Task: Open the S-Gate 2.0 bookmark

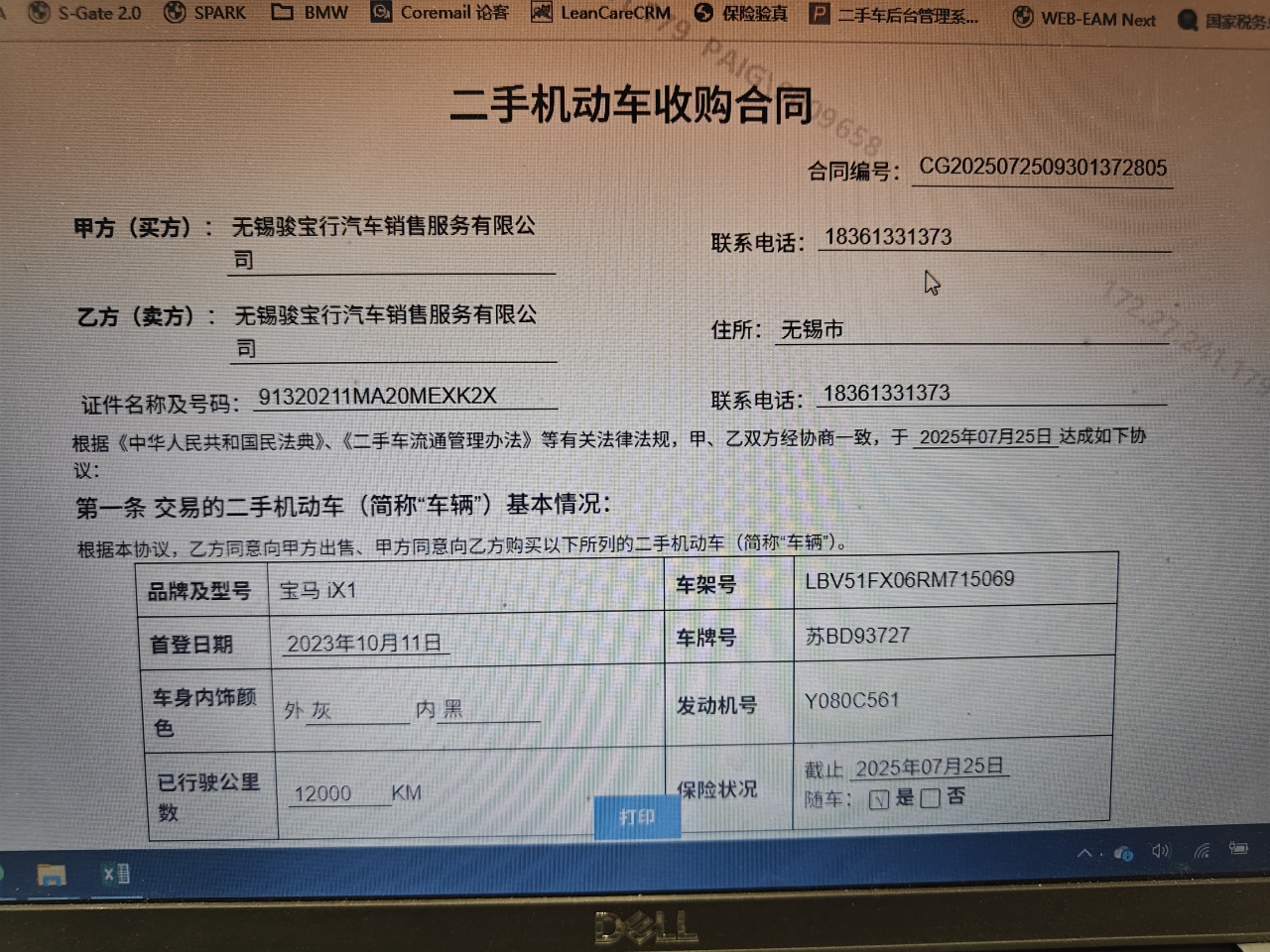Action: click(85, 13)
